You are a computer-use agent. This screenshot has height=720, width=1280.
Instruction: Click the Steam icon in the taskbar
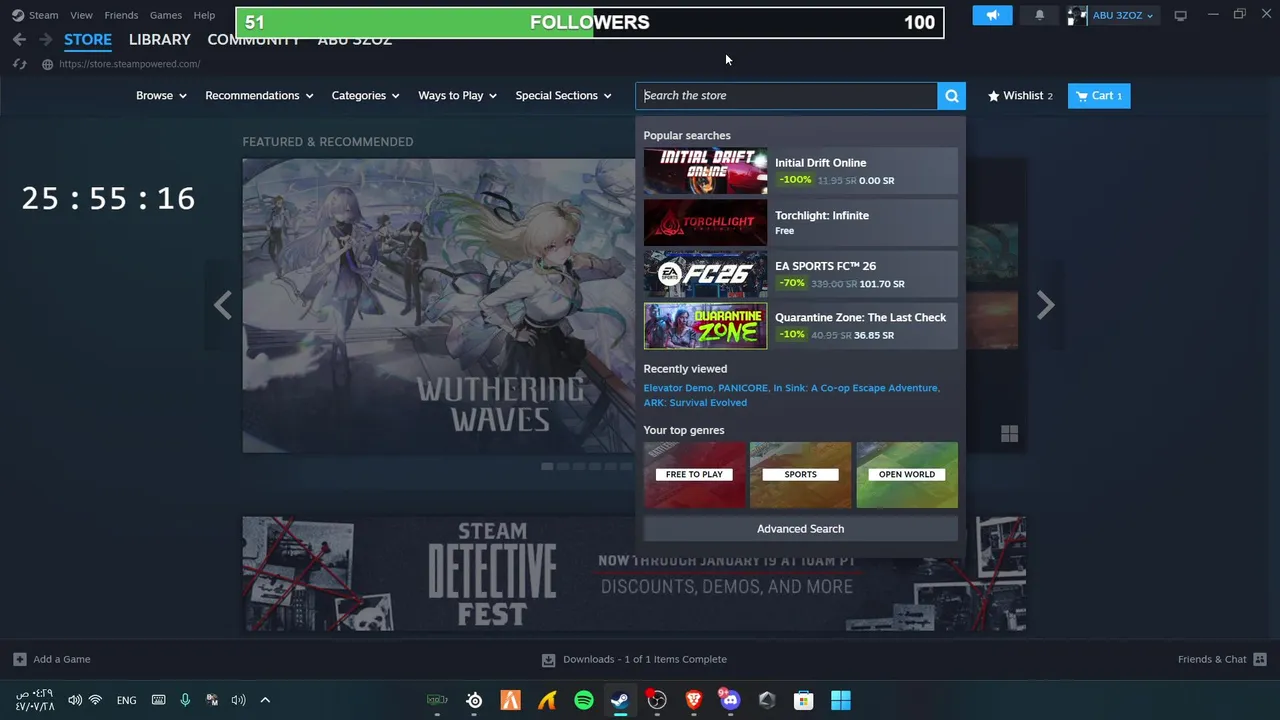(x=620, y=700)
